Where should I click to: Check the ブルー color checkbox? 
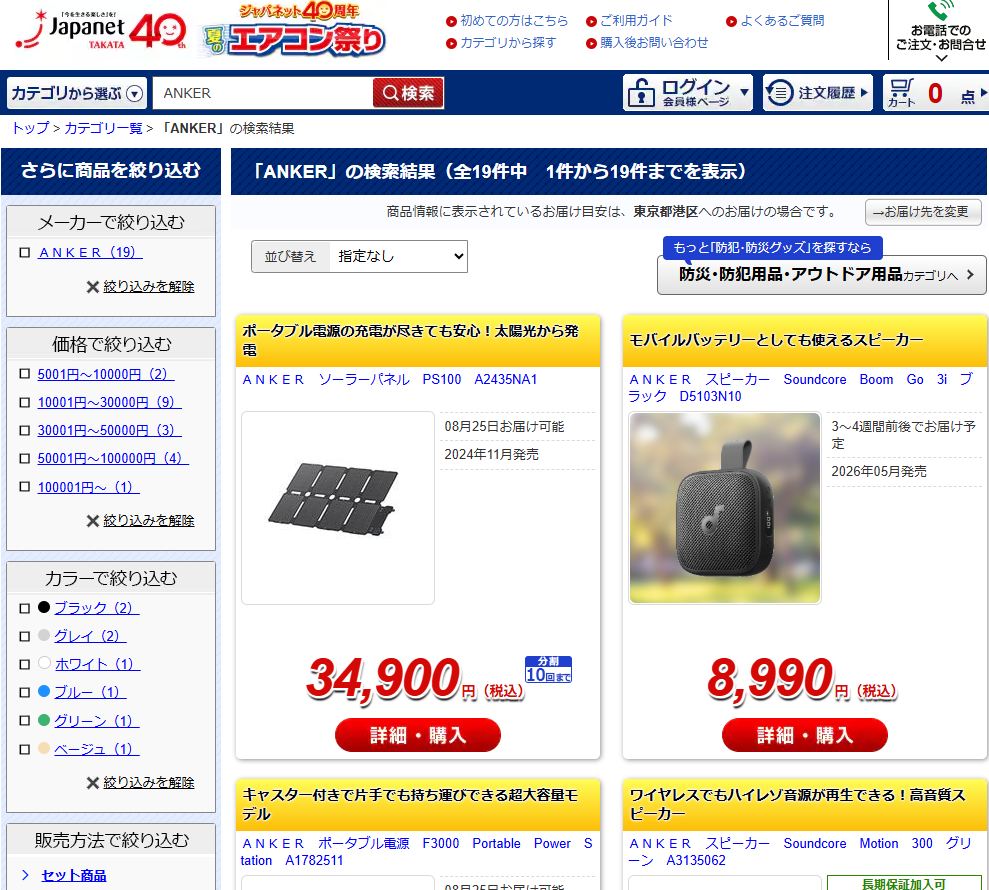[25, 692]
